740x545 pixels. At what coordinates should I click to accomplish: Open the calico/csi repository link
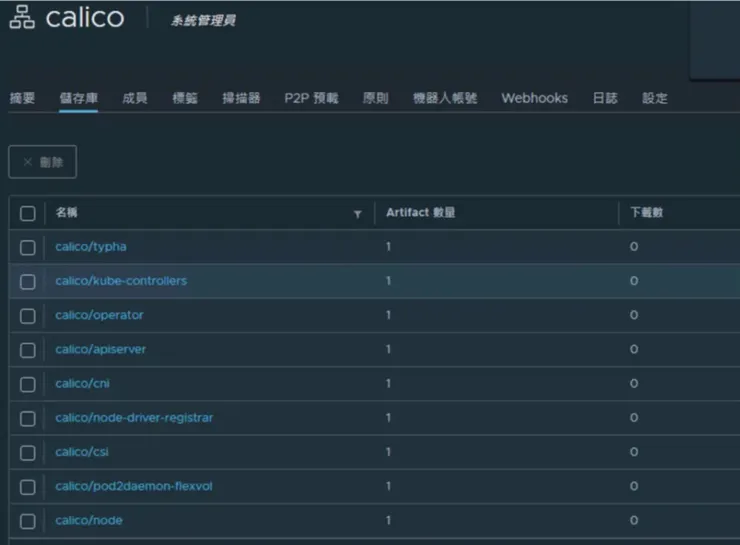82,452
